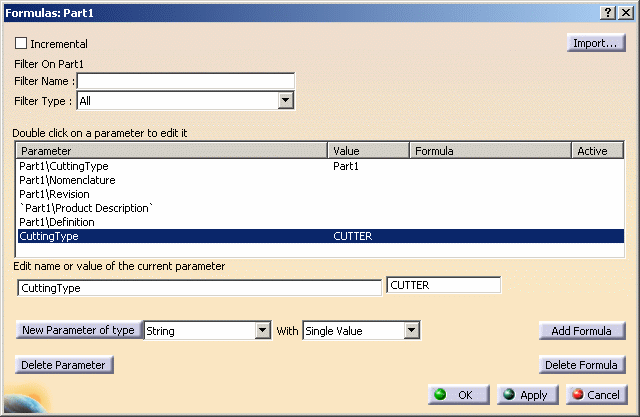
Task: Click the Import button
Action: [x=595, y=43]
